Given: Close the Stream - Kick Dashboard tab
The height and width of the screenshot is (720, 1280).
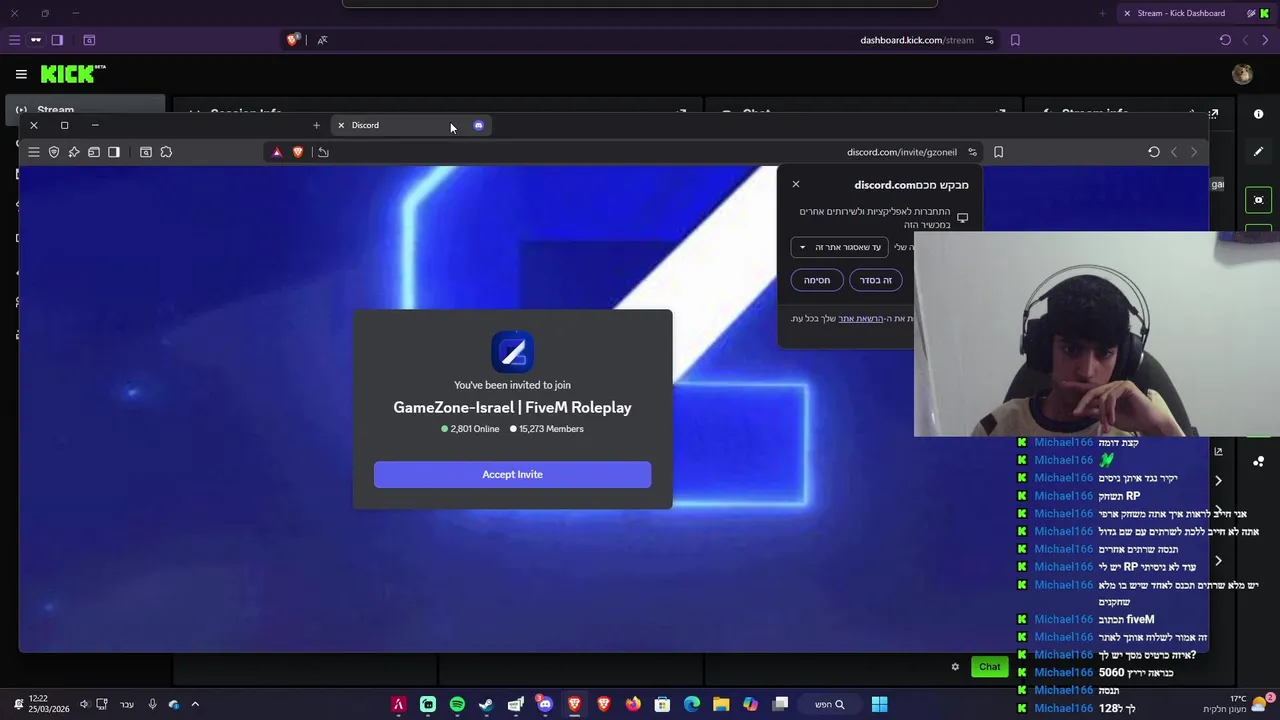Looking at the screenshot, I should [x=1127, y=13].
